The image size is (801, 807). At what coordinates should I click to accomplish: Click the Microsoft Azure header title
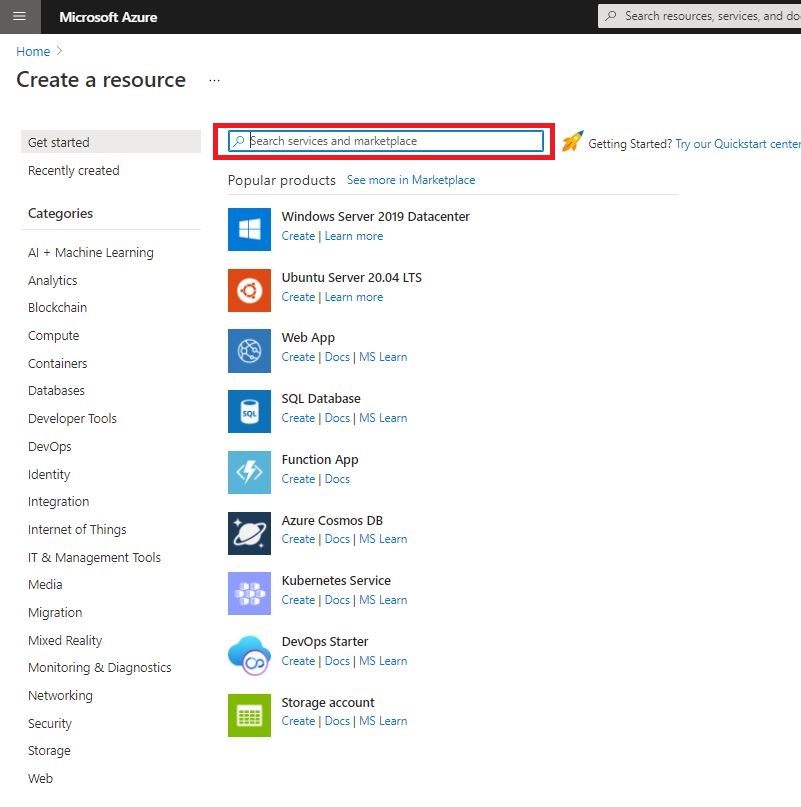click(x=108, y=17)
